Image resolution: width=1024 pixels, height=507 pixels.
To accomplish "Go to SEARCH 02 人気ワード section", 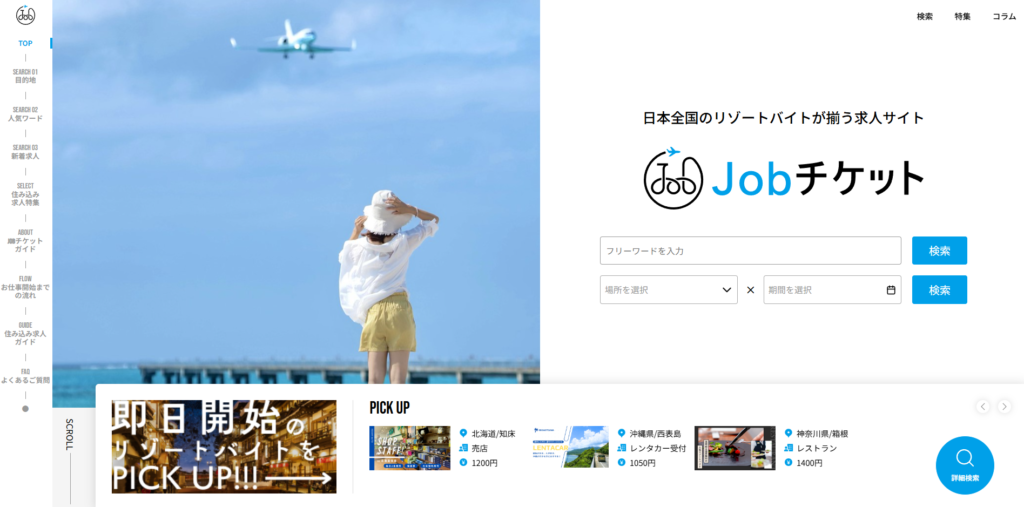I will coord(25,114).
